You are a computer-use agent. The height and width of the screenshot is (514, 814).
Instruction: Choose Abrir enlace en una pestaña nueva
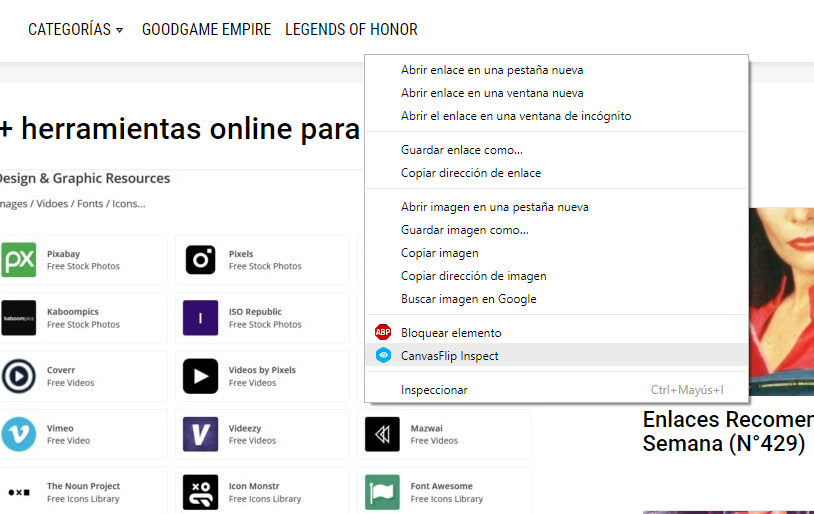(x=557, y=70)
